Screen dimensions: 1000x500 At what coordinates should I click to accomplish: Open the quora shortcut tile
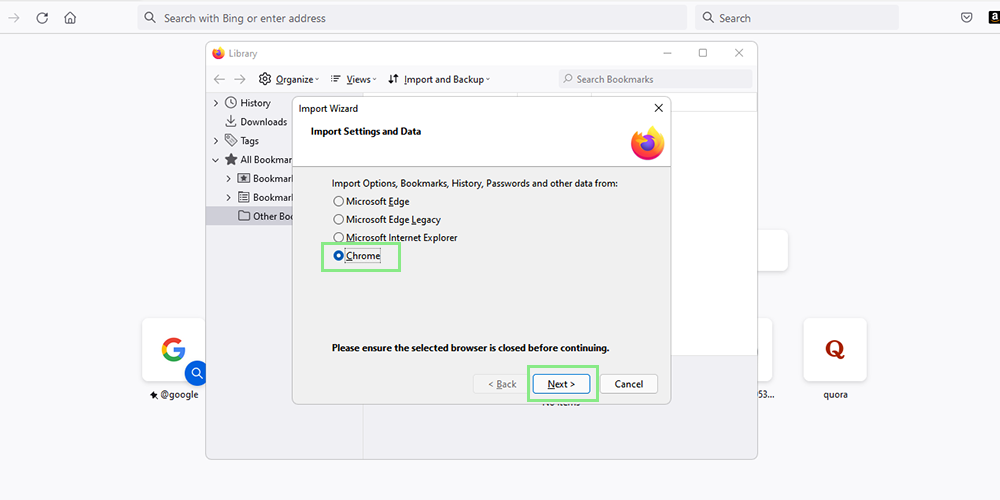835,349
